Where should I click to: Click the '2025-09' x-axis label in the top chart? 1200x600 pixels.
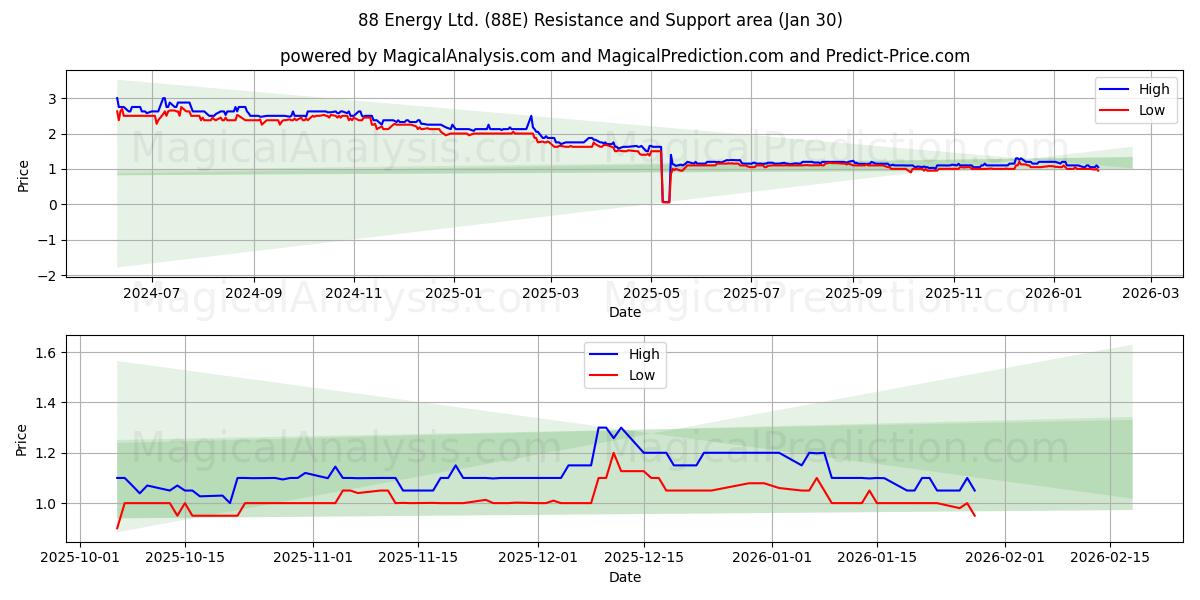point(853,294)
